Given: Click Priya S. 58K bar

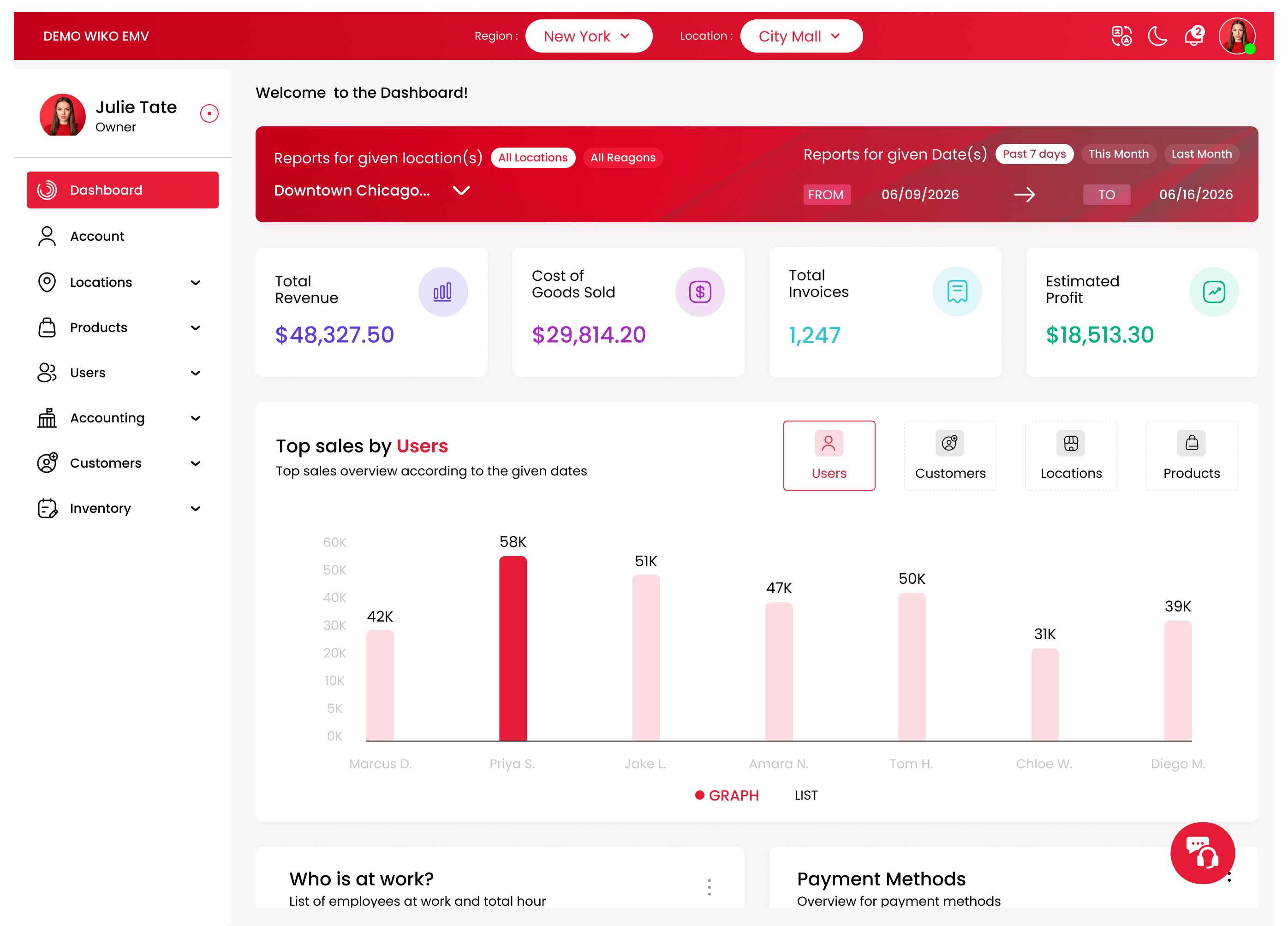Looking at the screenshot, I should tap(513, 648).
